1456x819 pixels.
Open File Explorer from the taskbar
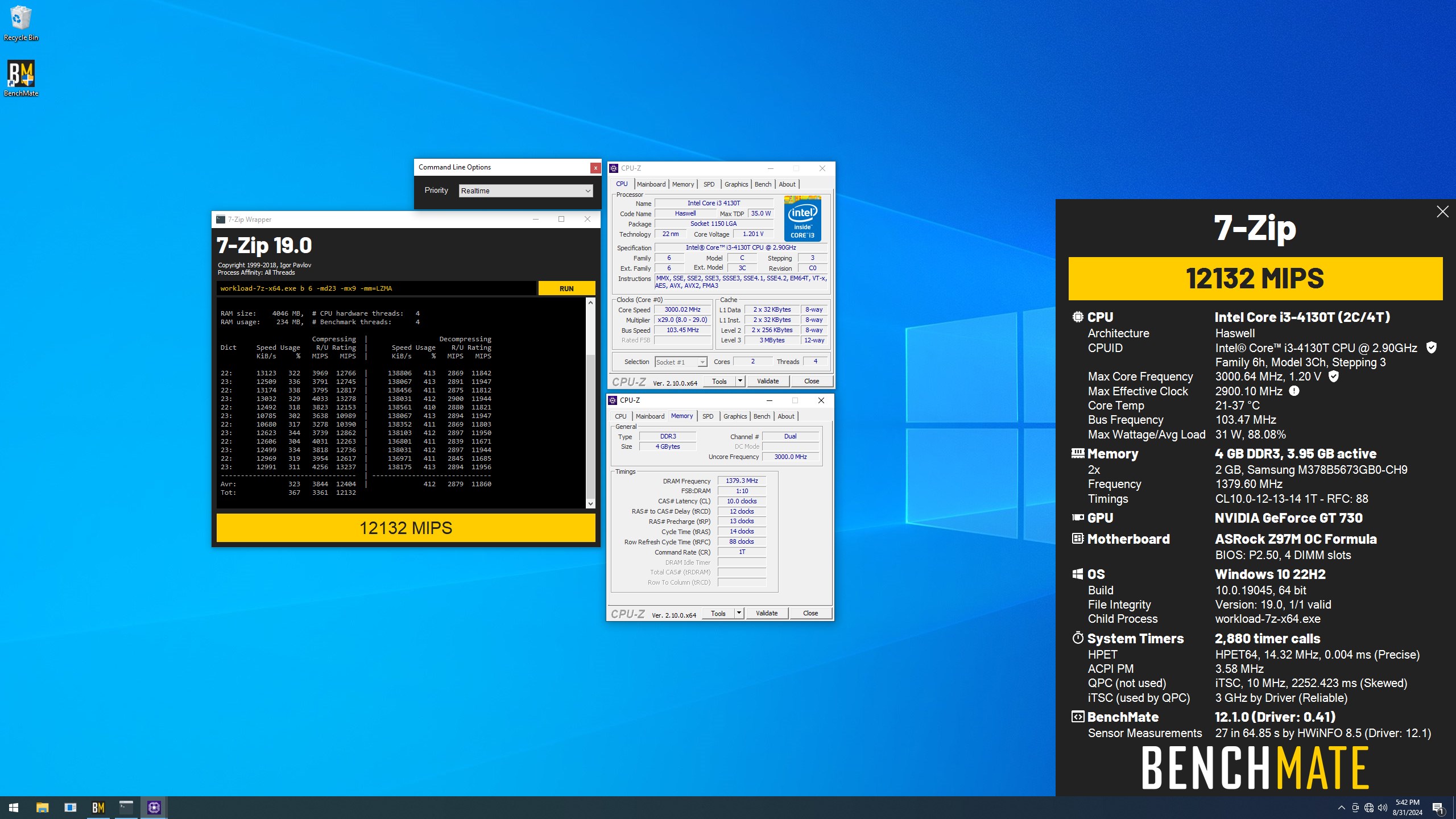pos(42,807)
